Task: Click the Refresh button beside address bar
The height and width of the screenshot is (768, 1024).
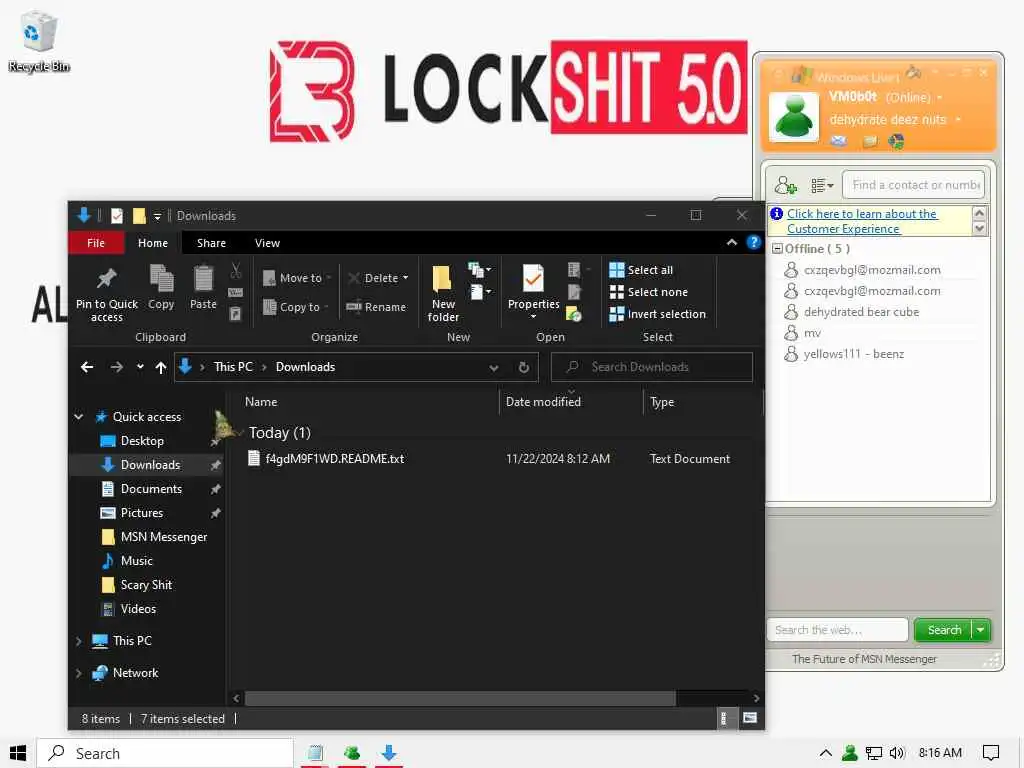Action: click(524, 367)
